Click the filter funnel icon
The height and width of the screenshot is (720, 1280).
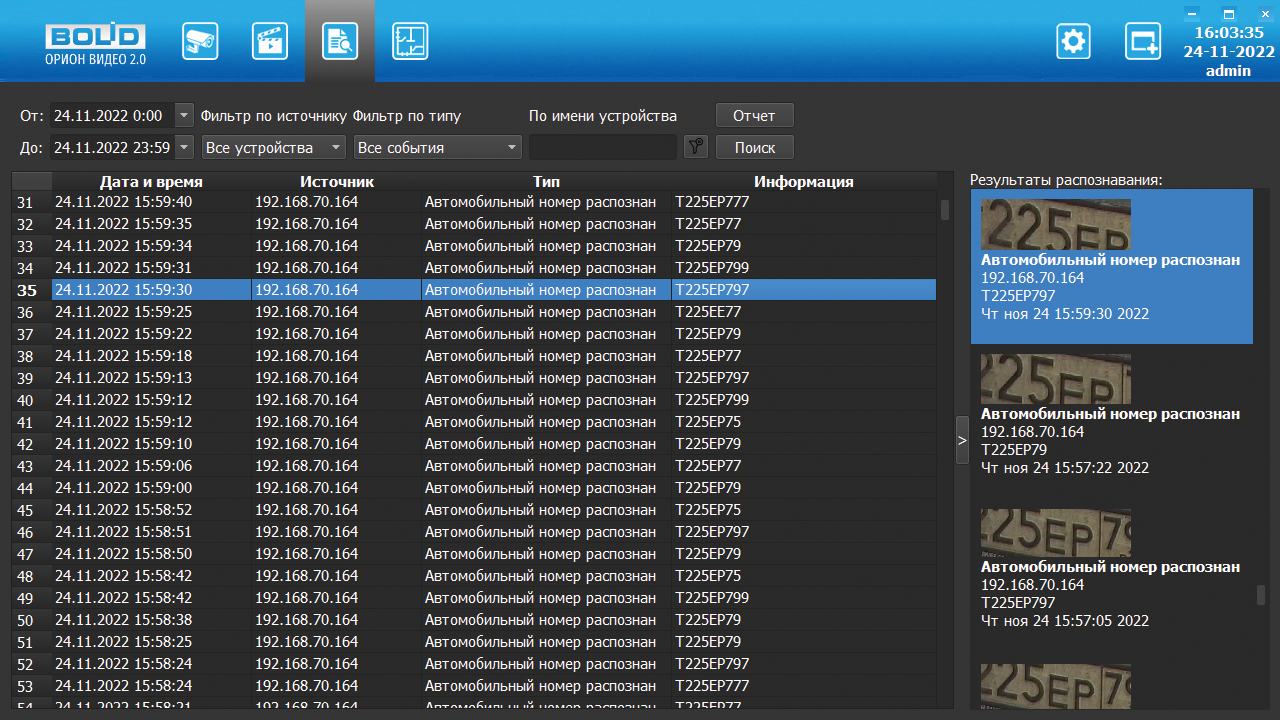[x=696, y=147]
